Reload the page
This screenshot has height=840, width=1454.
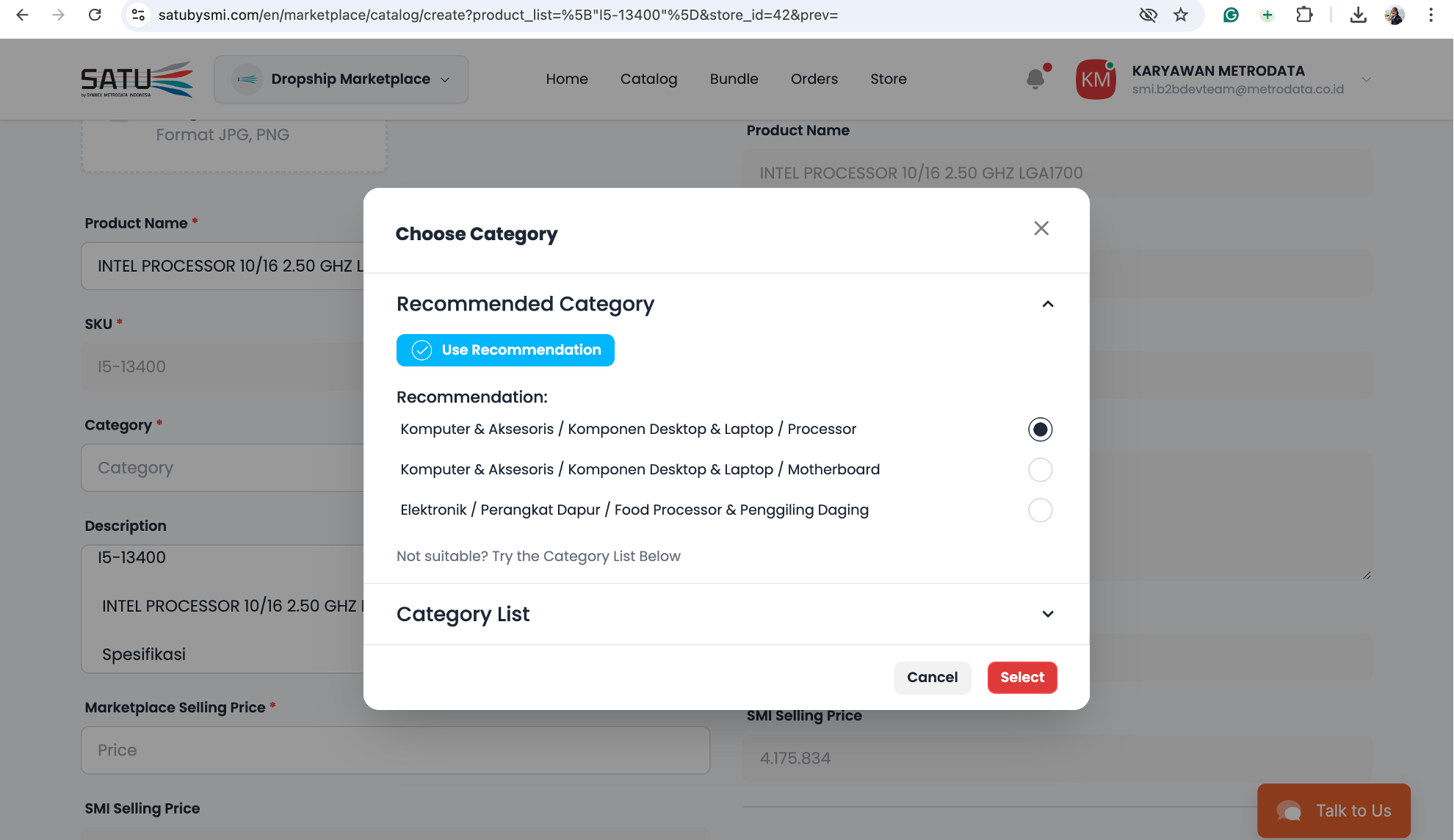95,15
